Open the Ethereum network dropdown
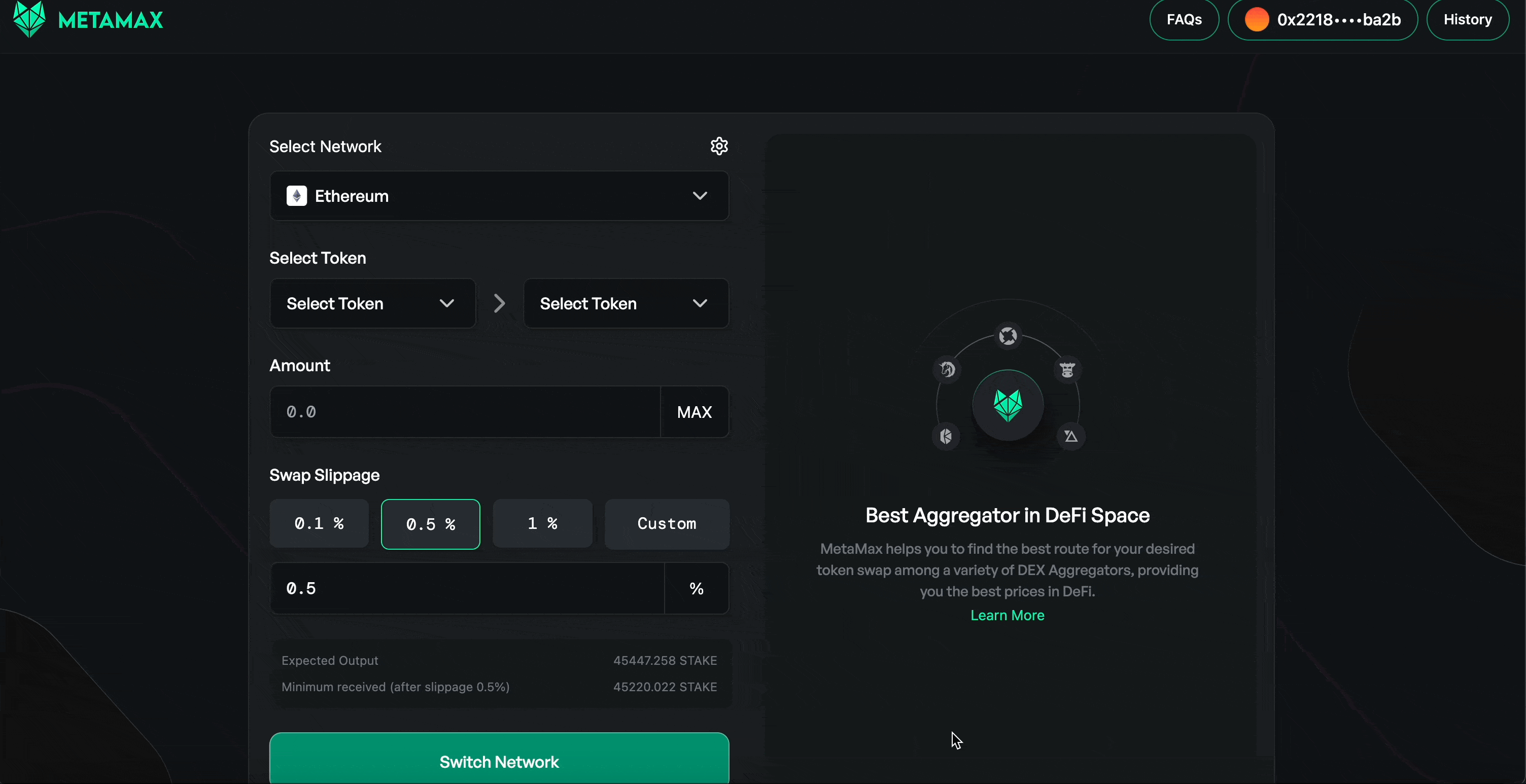The width and height of the screenshot is (1526, 784). [x=499, y=196]
